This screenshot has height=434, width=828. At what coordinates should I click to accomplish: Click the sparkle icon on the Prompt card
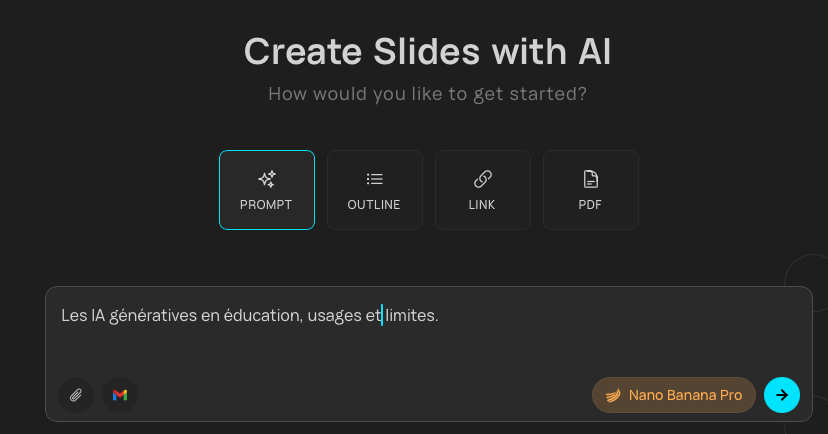tap(267, 179)
